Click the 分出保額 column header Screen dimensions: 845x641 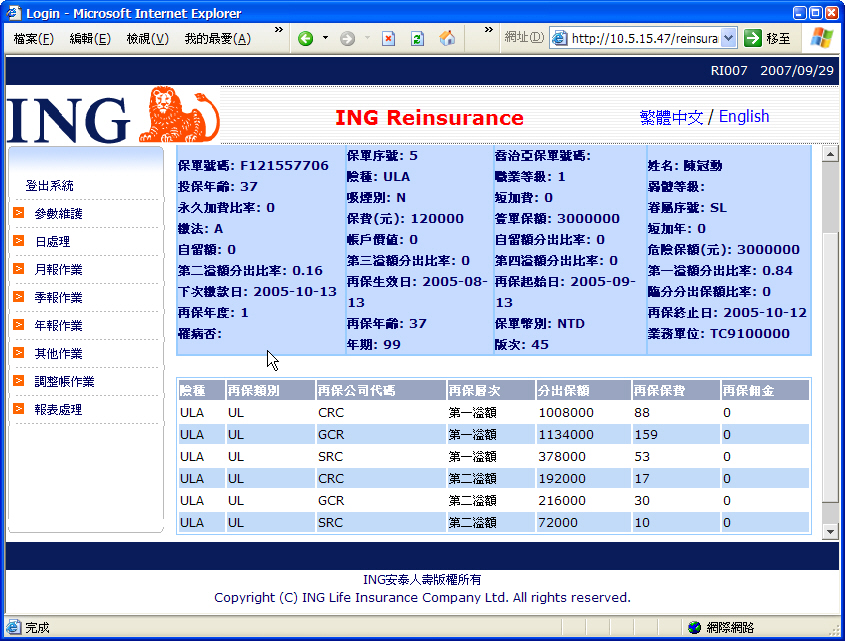(x=583, y=390)
